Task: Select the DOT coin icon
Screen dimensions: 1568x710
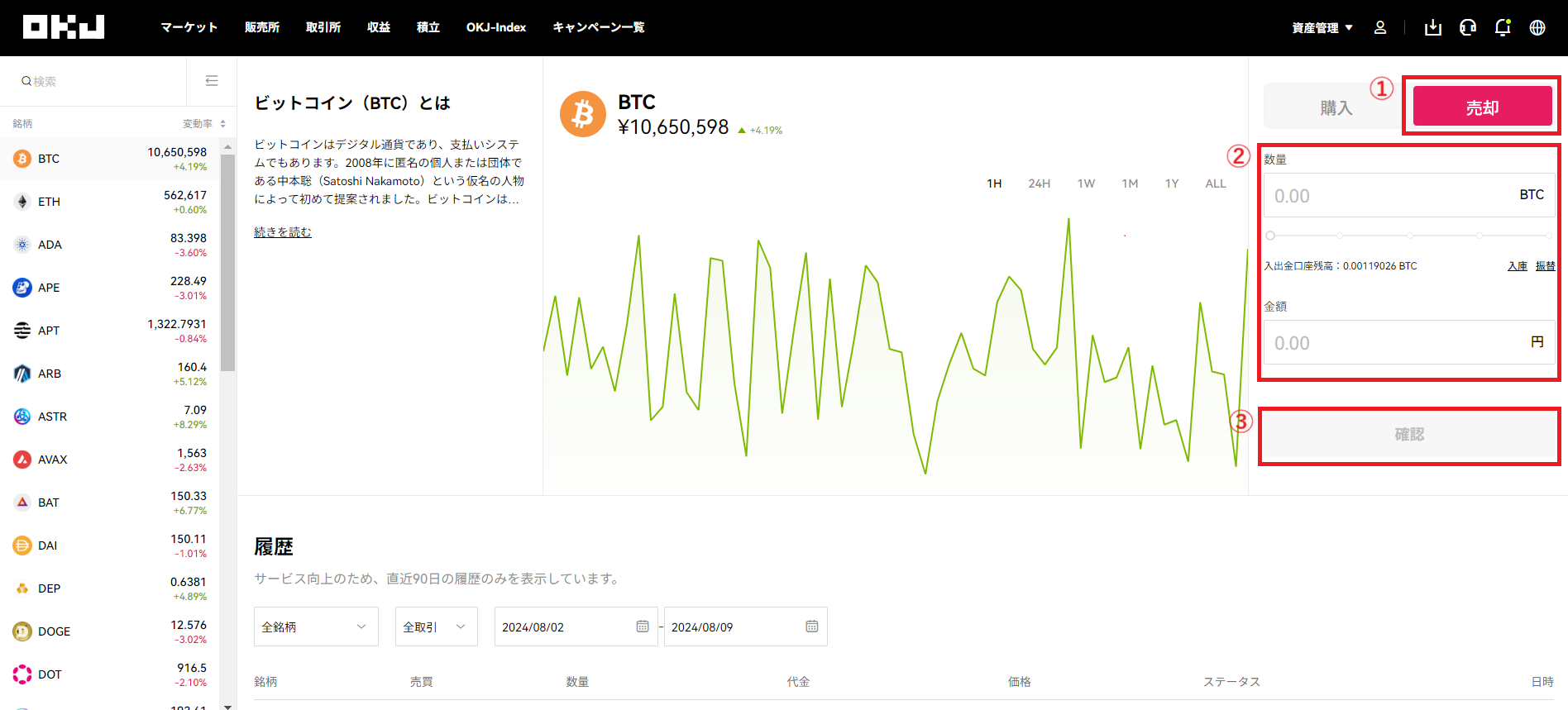Action: click(22, 674)
